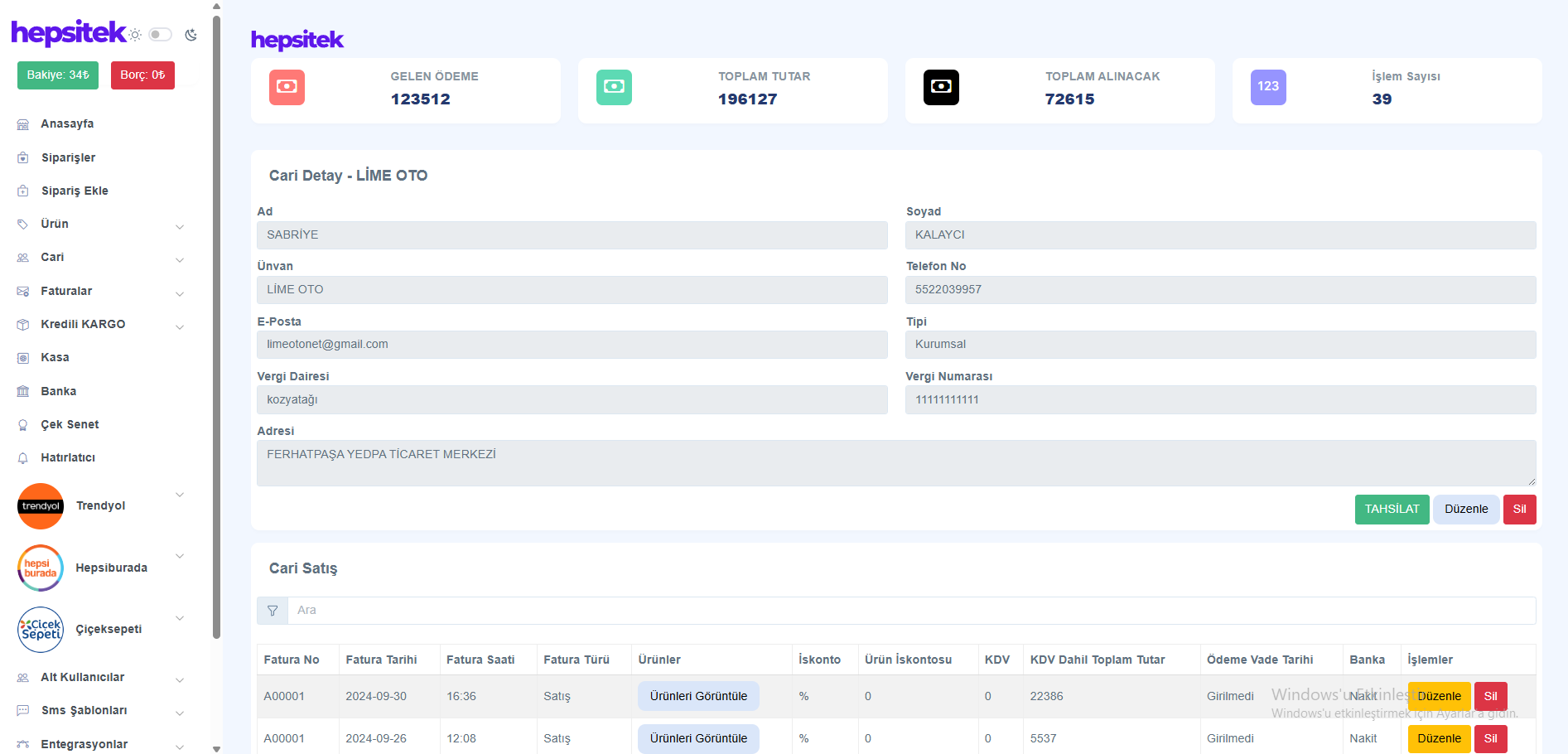Click the Hatırlatıcı bell icon
Image resolution: width=1568 pixels, height=754 pixels.
click(23, 457)
